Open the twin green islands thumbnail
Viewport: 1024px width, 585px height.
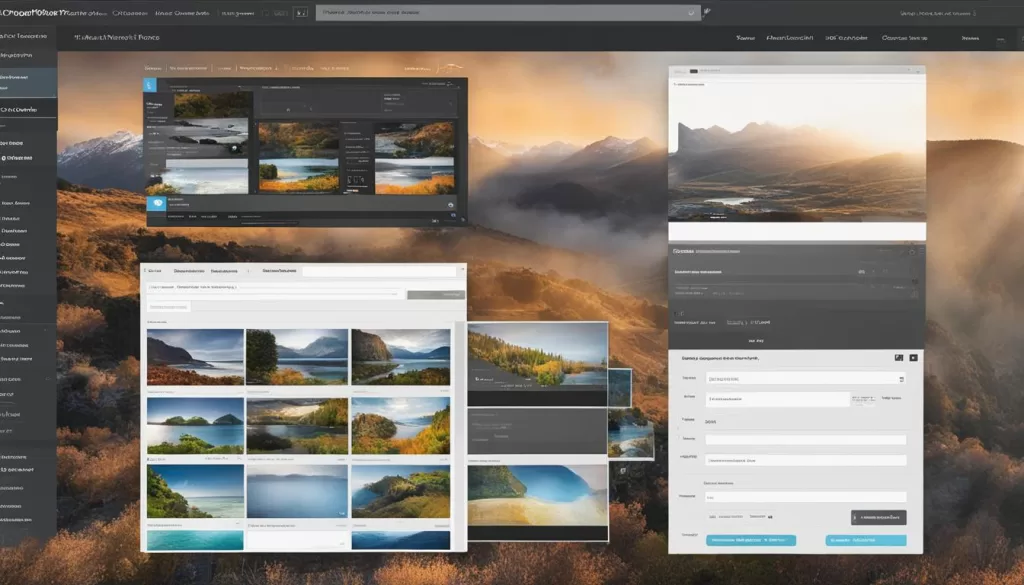click(195, 426)
